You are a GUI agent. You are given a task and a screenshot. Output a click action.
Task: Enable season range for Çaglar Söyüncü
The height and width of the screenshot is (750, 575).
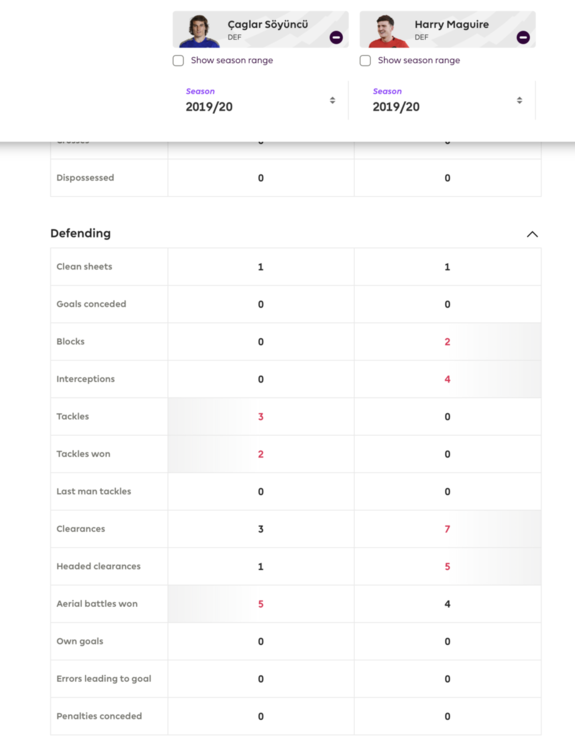tap(178, 61)
